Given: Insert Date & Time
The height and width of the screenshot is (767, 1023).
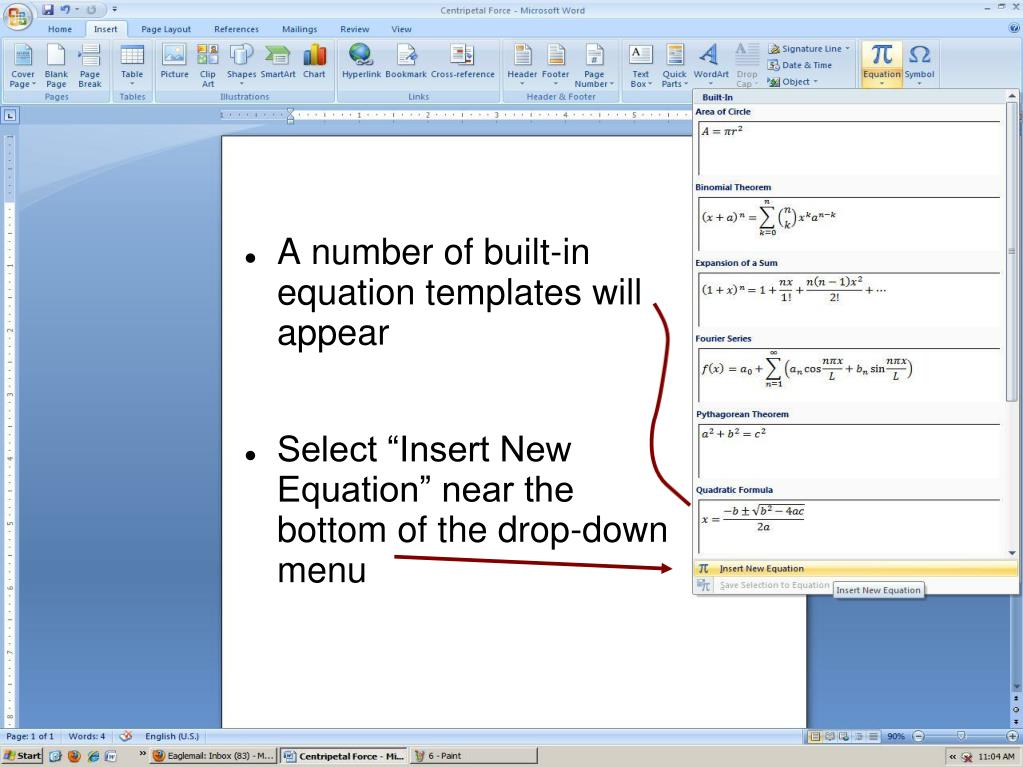Looking at the screenshot, I should pos(800,65).
